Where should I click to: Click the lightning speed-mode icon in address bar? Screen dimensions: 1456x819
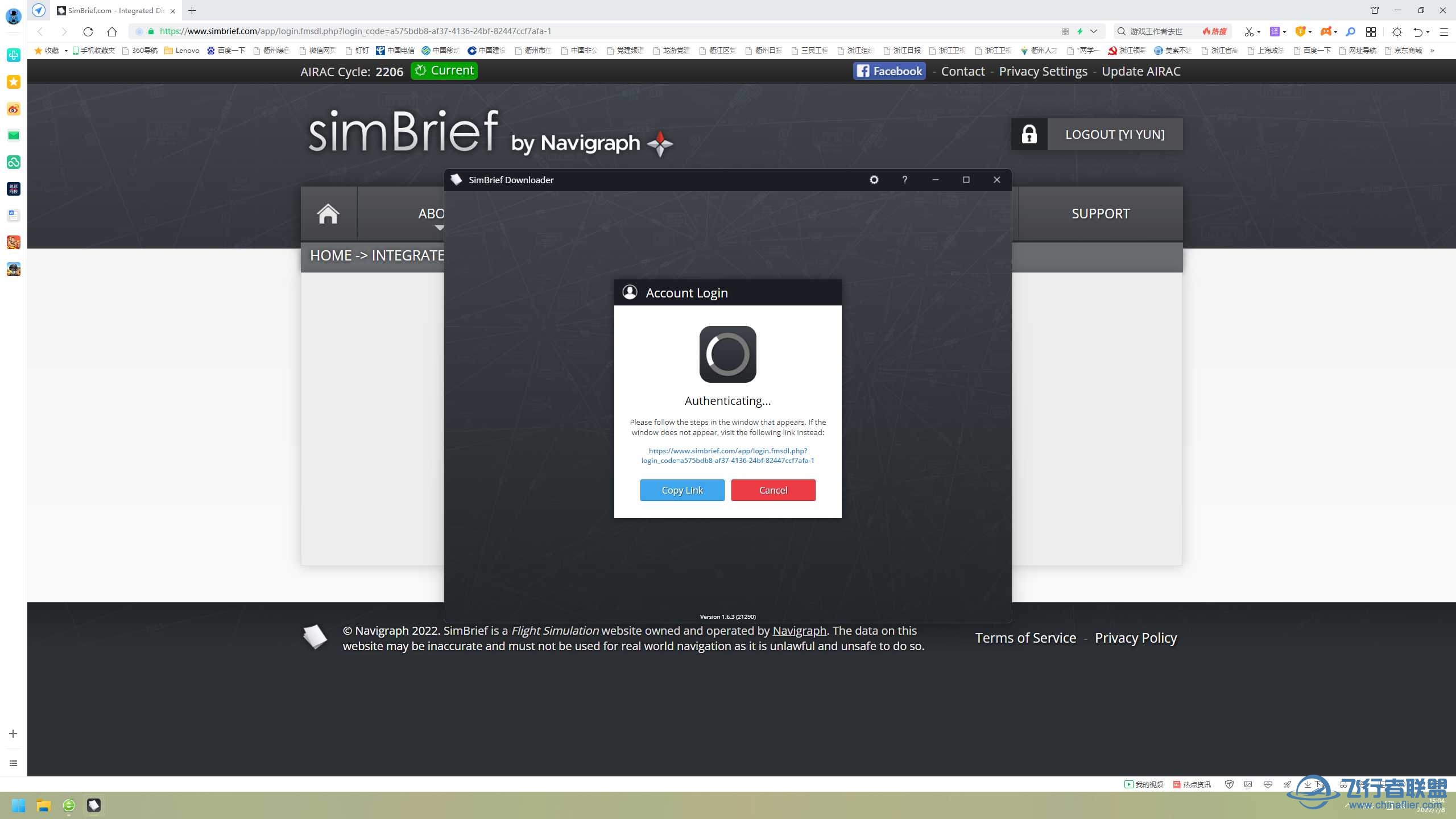[1080, 31]
